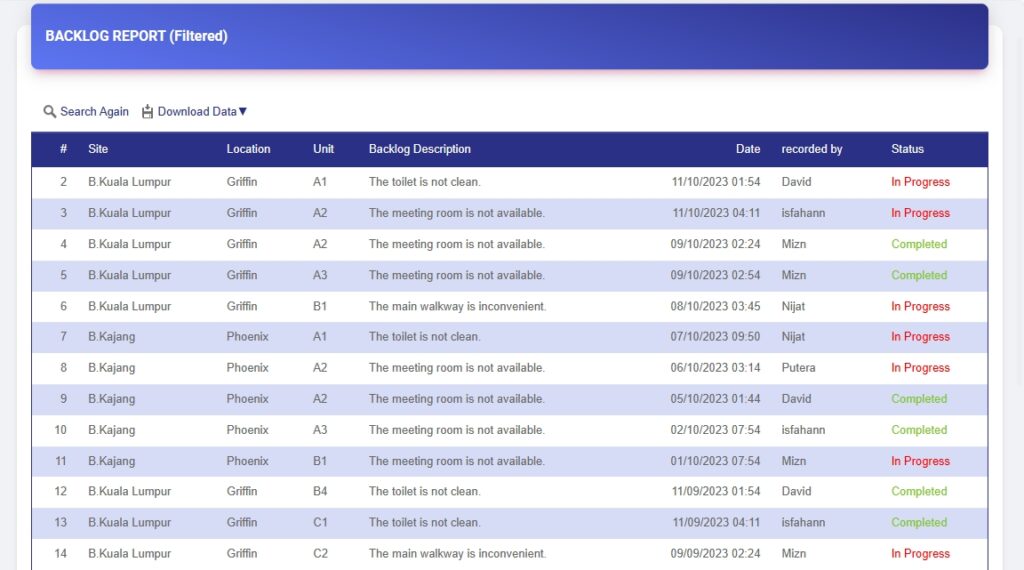Click date 08/10/2023 03:45

tap(715, 306)
